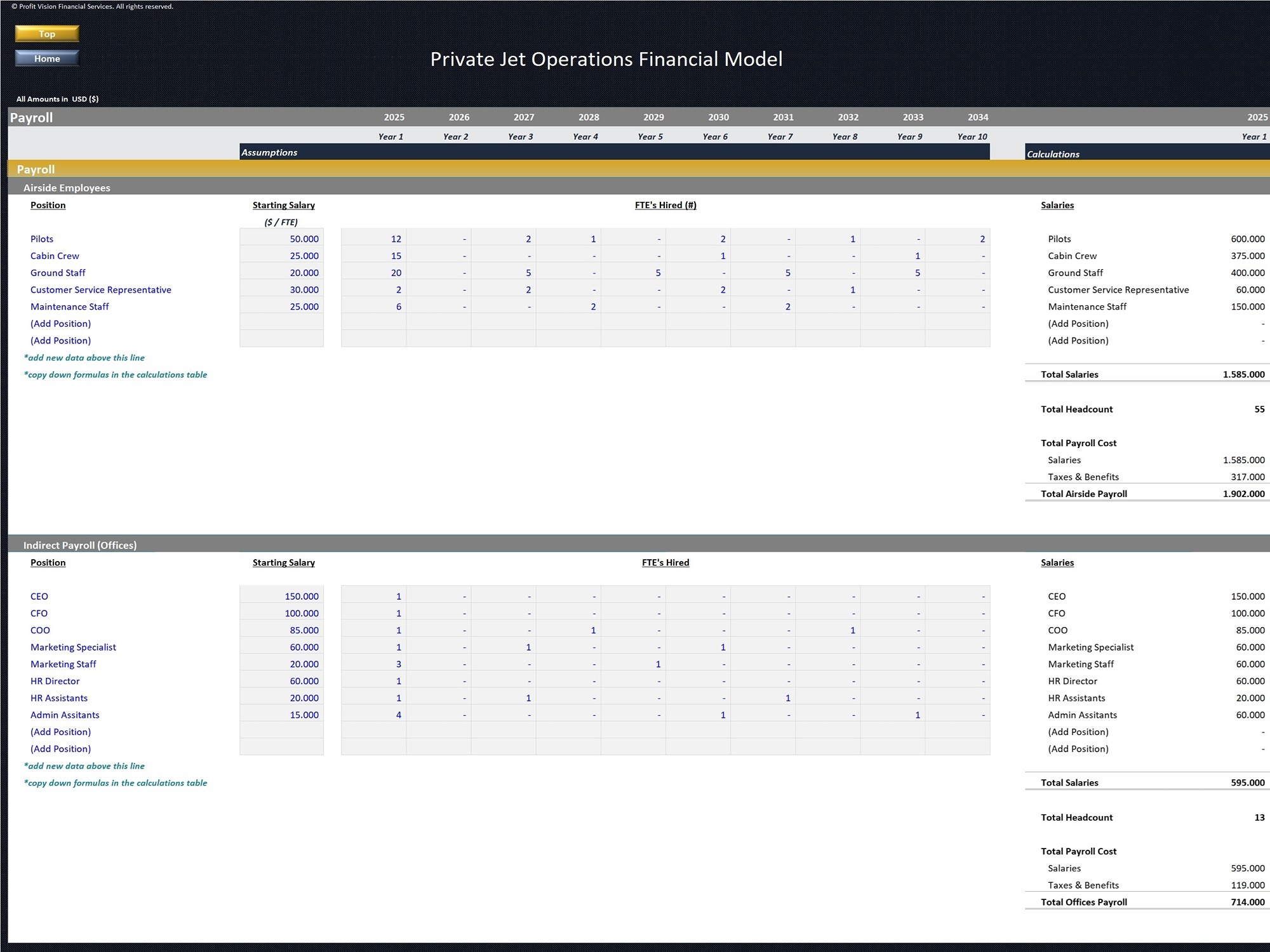The width and height of the screenshot is (1270, 952).
Task: Select COO 2028 hires cell
Action: click(568, 630)
